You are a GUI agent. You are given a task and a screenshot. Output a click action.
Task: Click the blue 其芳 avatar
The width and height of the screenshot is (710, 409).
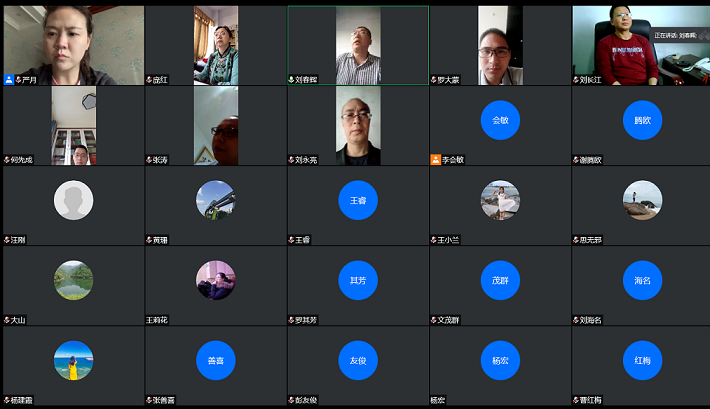coord(358,281)
